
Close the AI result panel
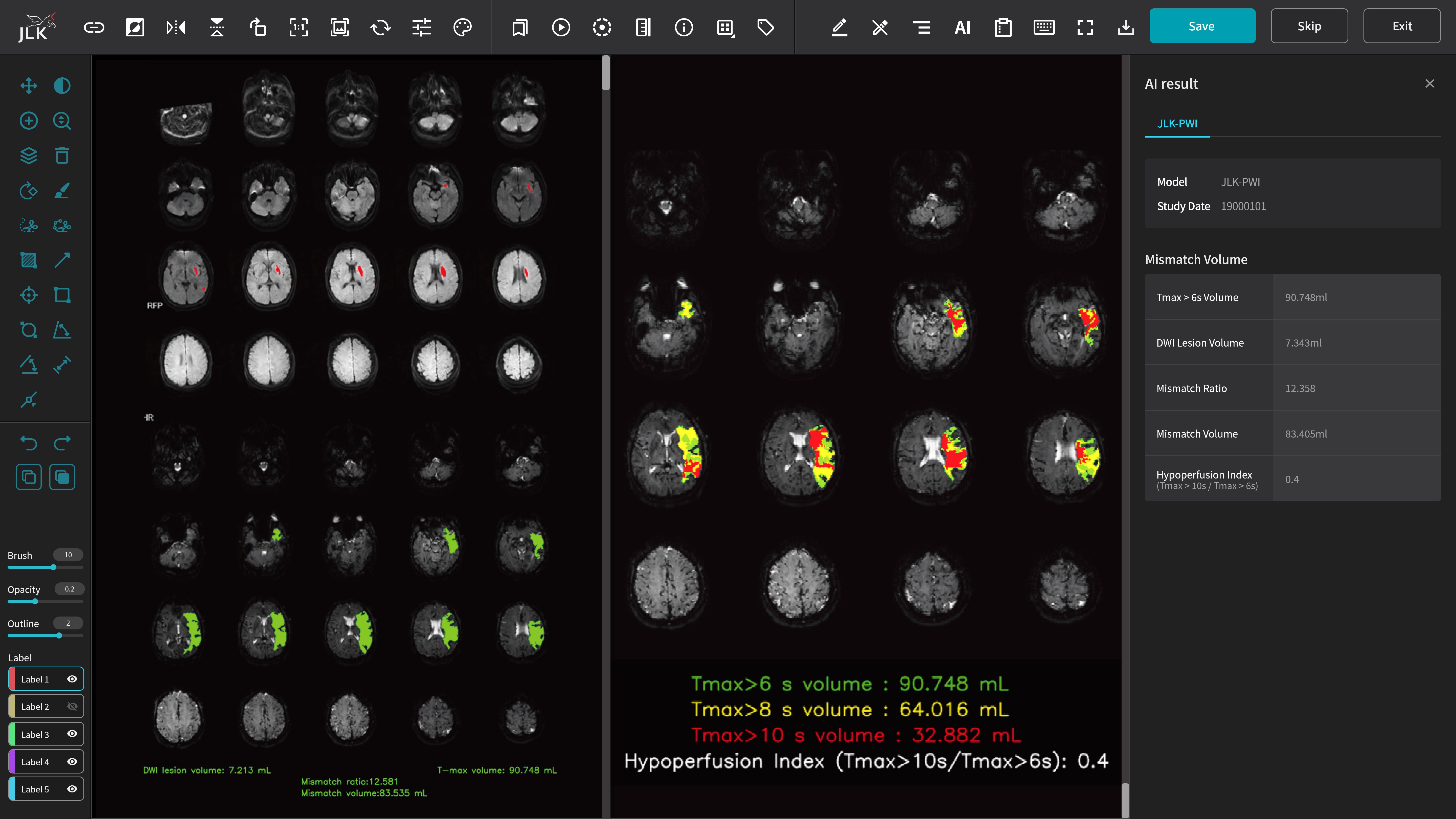(1429, 84)
